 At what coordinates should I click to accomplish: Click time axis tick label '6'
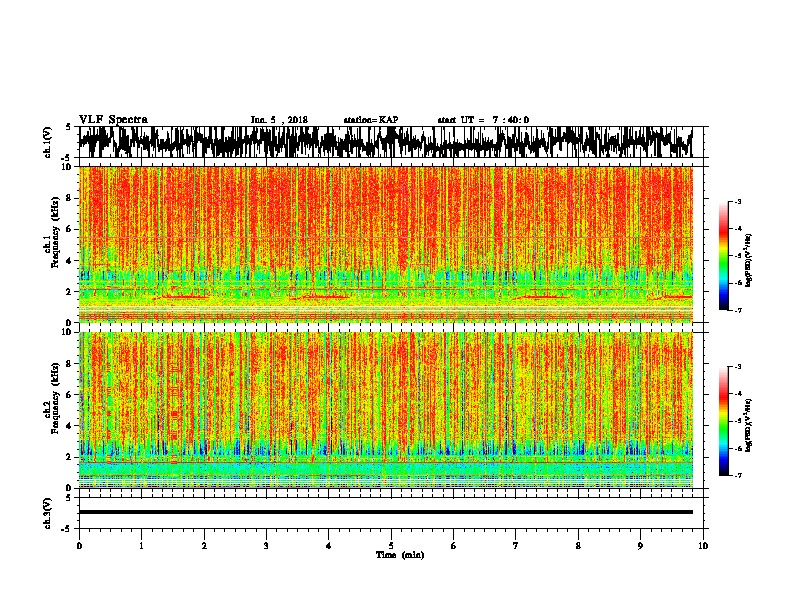tap(454, 546)
